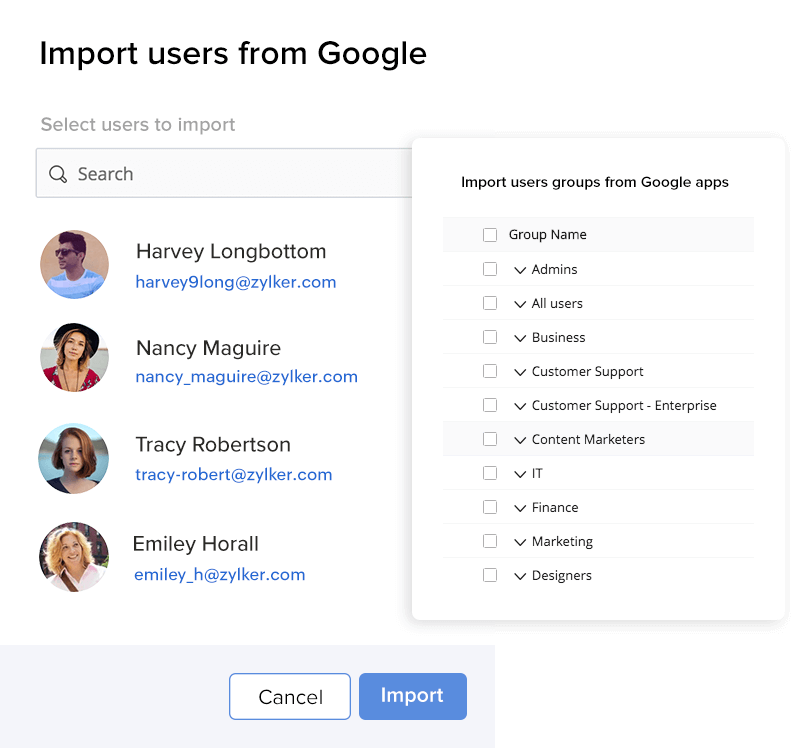
Task: Click Customer Support - Enterprise label
Action: coord(624,405)
